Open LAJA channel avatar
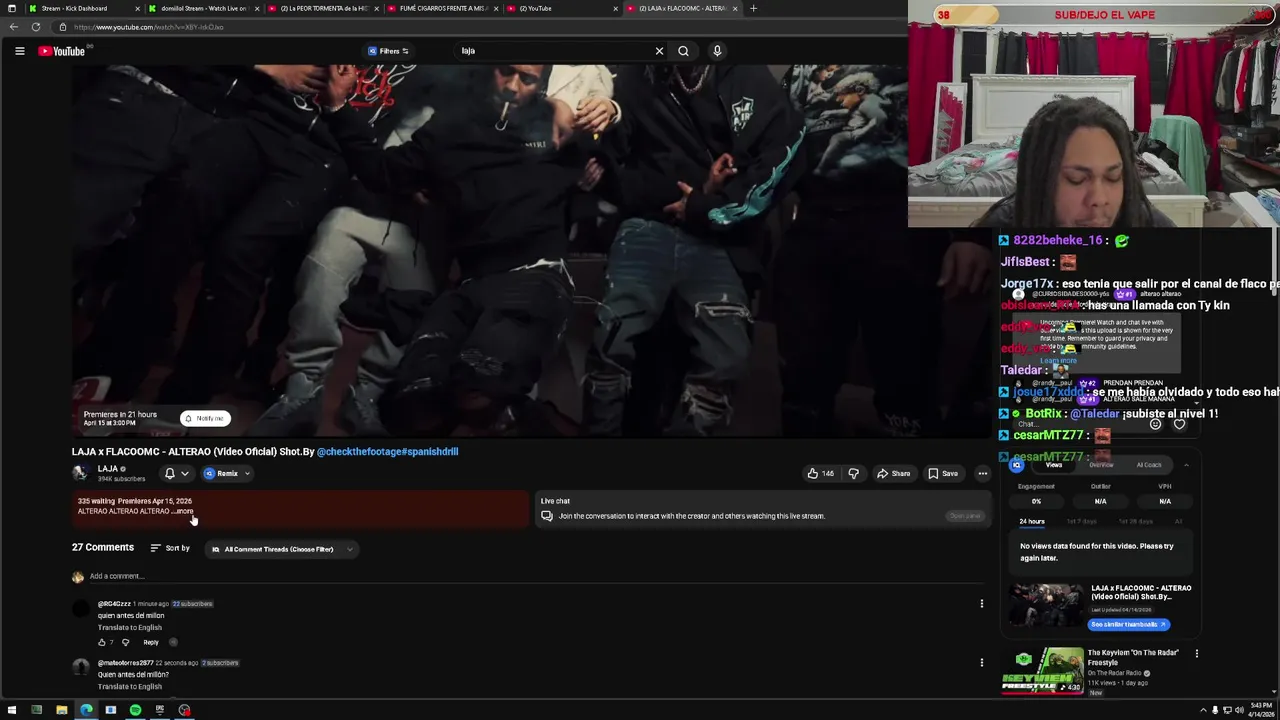 (x=80, y=473)
